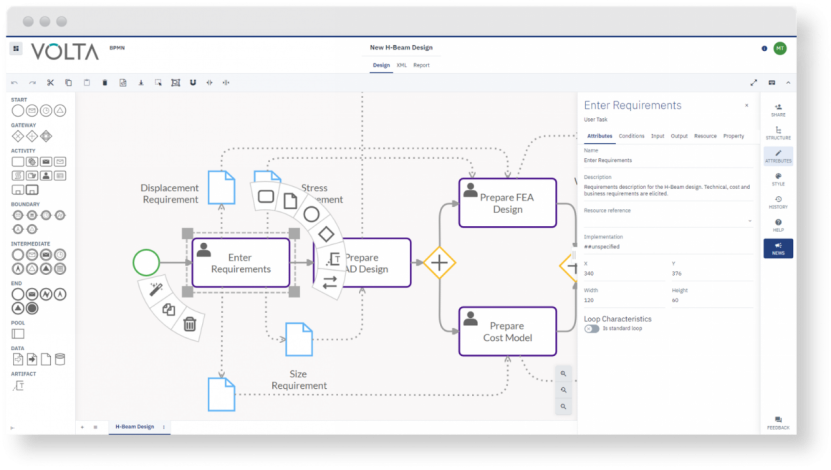The height and width of the screenshot is (470, 831).
Task: Open the Feedback button in sidebar
Action: point(778,423)
